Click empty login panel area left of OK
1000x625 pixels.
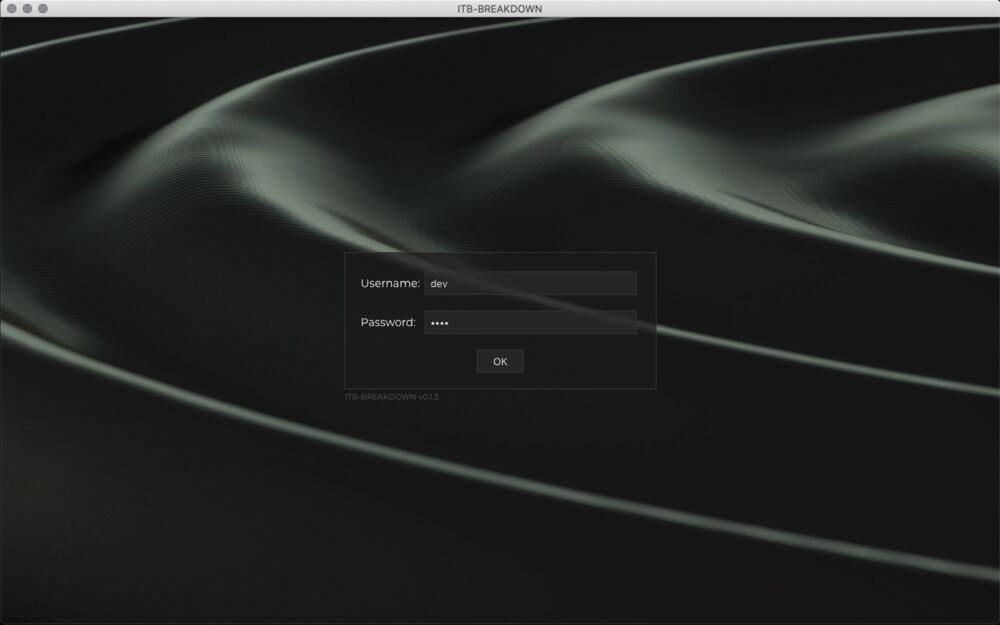[410, 362]
